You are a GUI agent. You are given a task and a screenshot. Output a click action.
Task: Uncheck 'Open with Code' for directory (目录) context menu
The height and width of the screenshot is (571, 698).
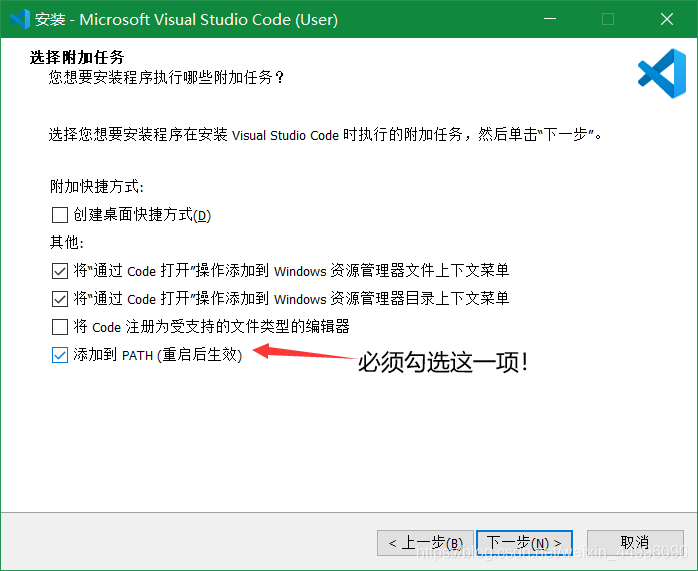(x=60, y=299)
